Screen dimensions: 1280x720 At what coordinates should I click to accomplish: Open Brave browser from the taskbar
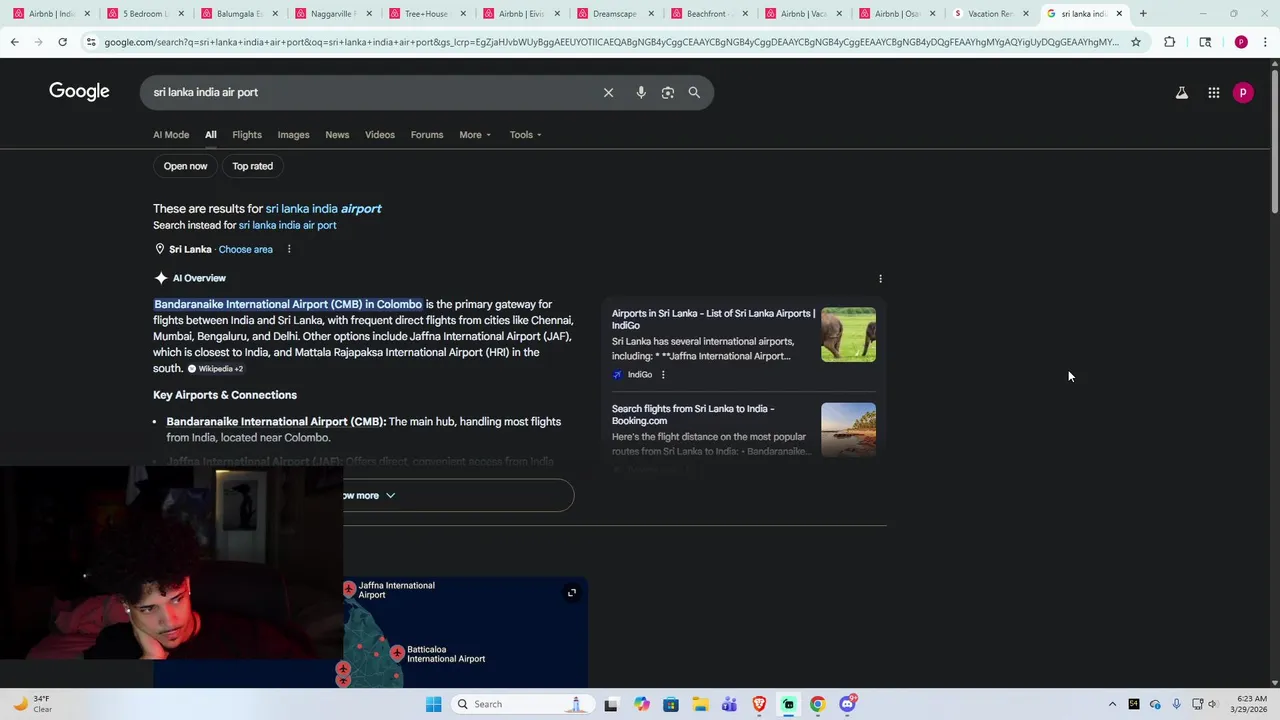pyautogui.click(x=759, y=704)
